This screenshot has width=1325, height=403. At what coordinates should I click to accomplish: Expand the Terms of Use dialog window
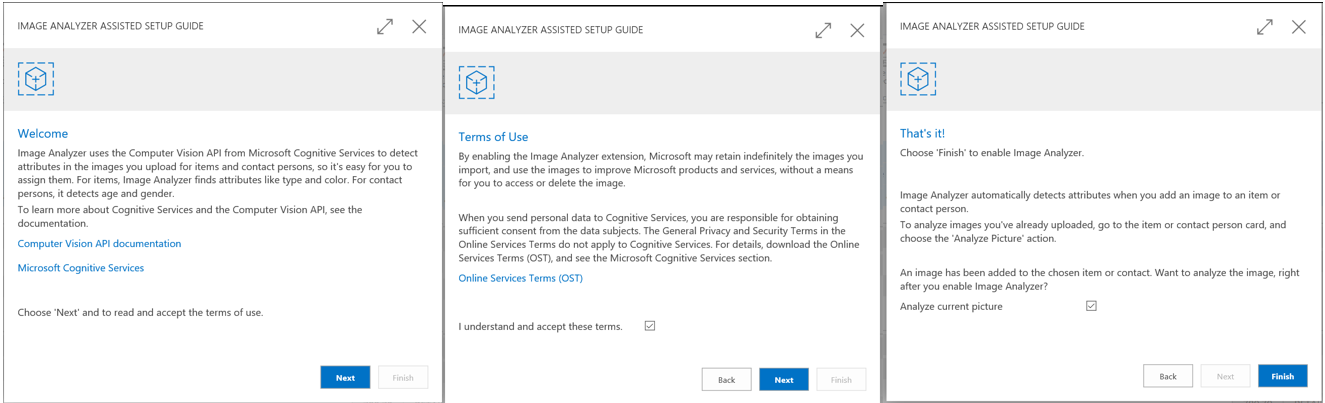pos(823,30)
